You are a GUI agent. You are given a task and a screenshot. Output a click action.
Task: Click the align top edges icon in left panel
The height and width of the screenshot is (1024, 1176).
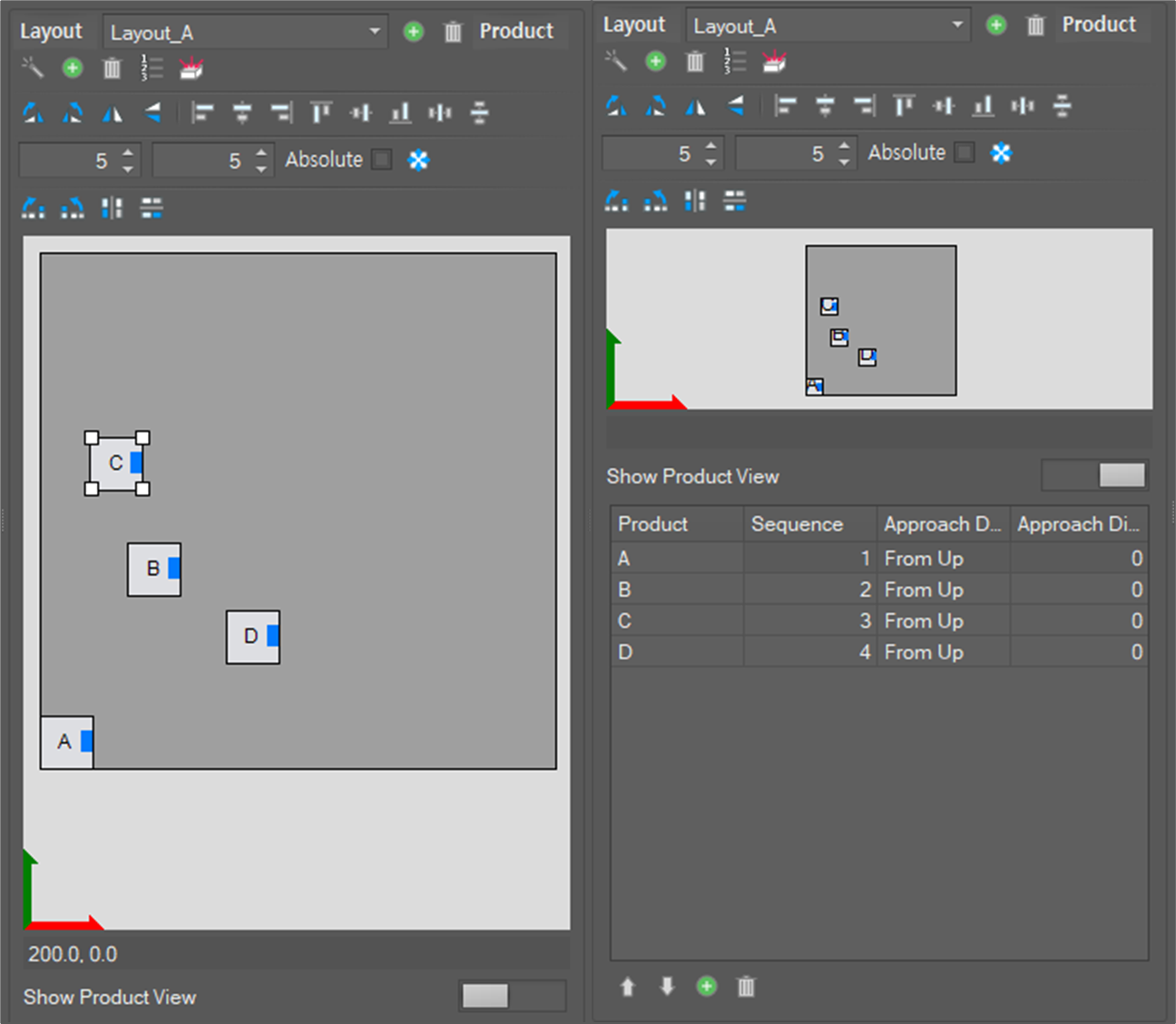tap(321, 112)
